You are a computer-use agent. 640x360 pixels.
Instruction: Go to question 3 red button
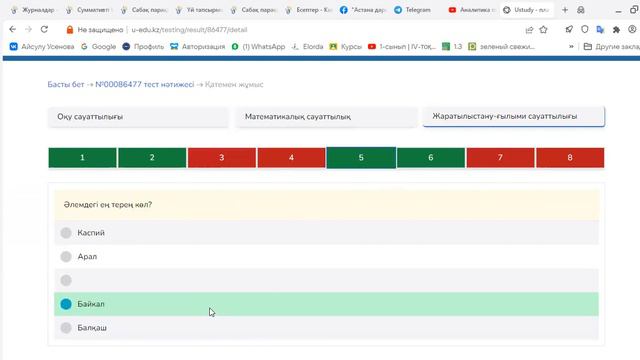point(222,158)
